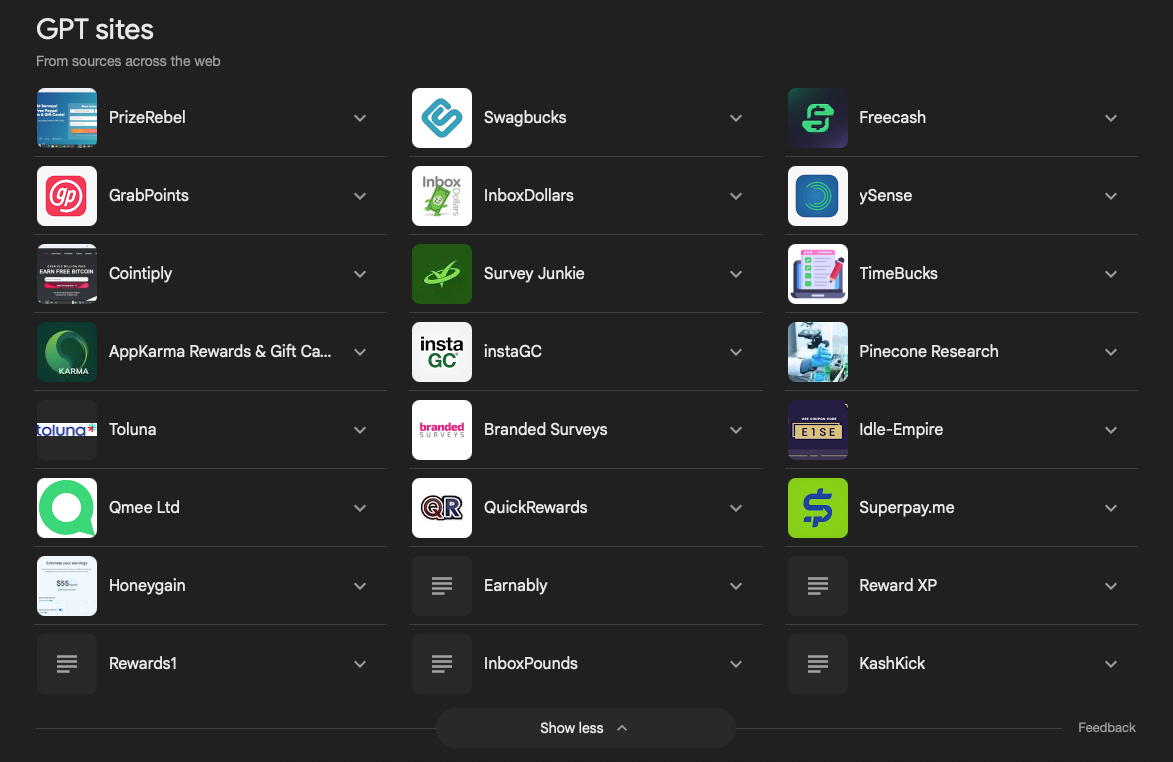This screenshot has height=762, width=1173.
Task: Expand the Branded Surveys entry chevron
Action: click(736, 430)
